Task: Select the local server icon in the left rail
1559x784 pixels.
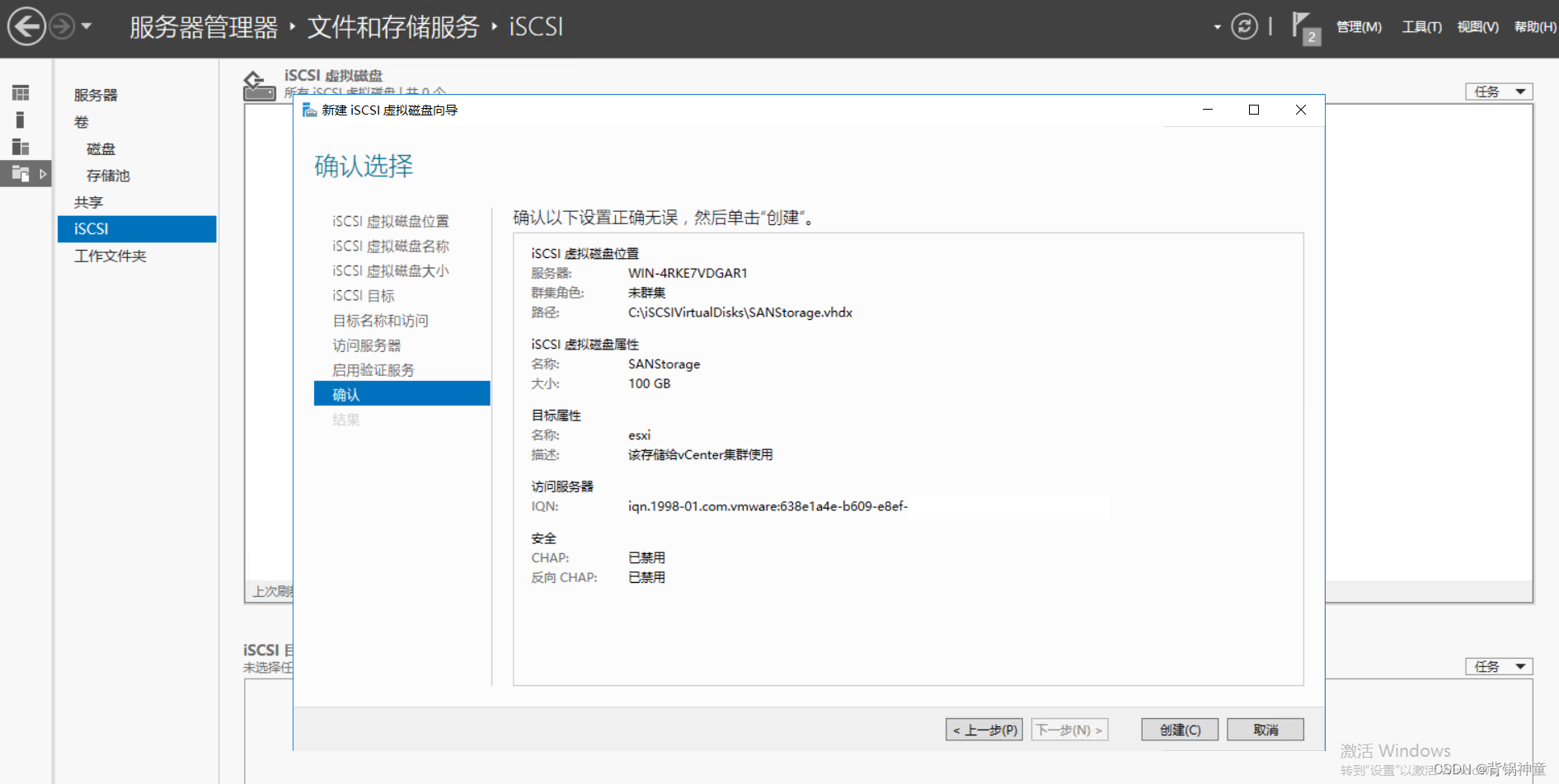Action: coord(20,120)
